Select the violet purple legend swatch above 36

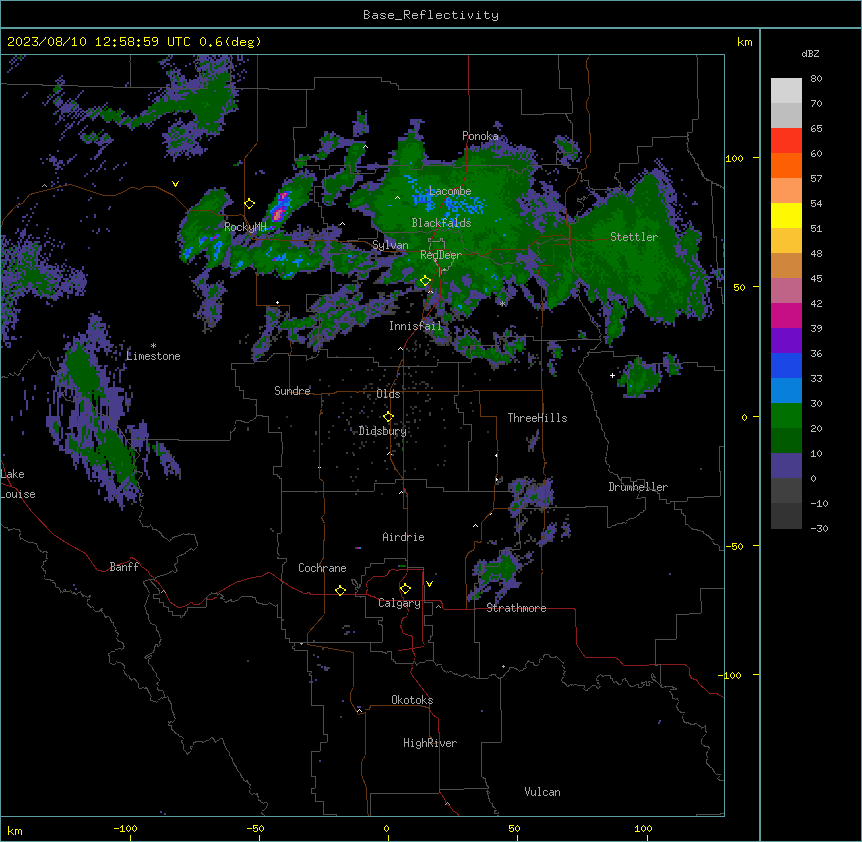coord(786,341)
